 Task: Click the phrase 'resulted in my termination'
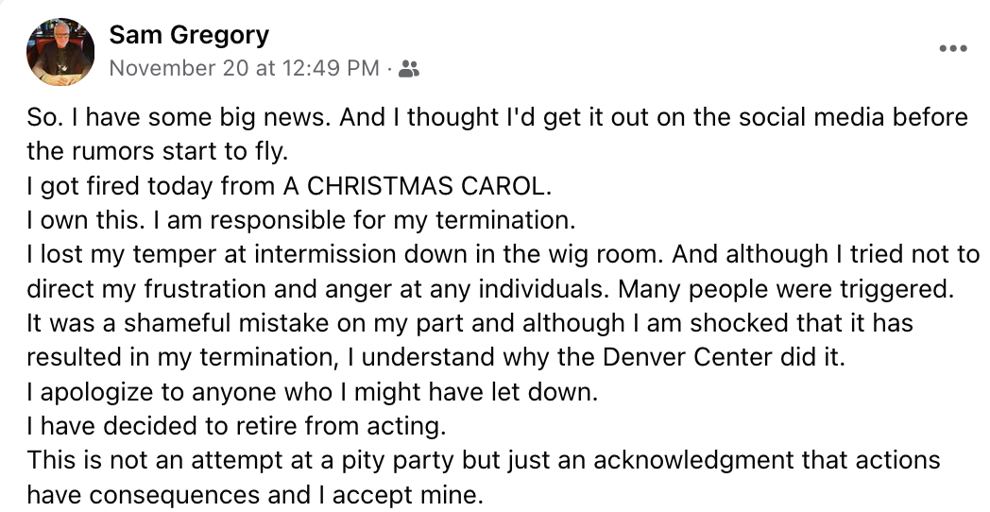coord(180,357)
